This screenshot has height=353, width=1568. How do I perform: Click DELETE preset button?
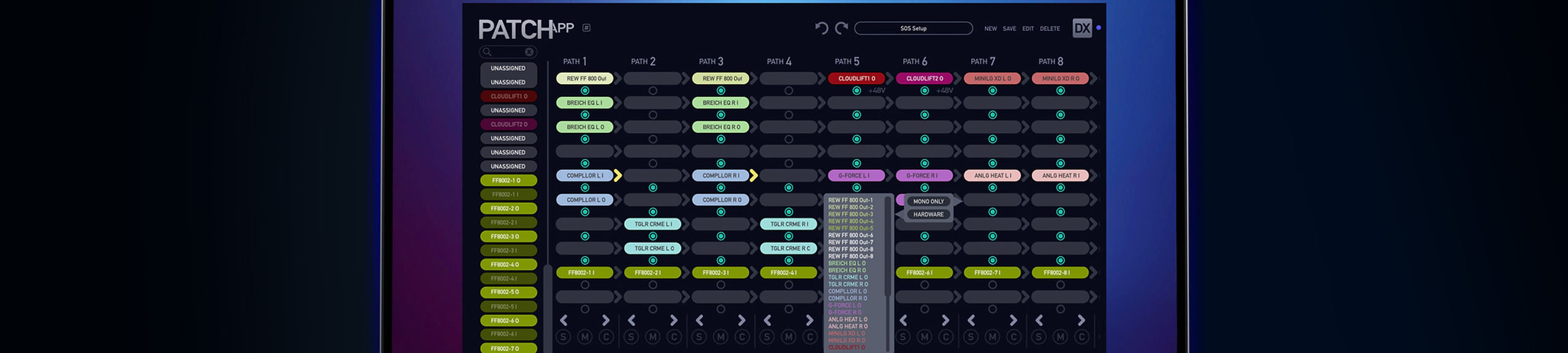[1049, 28]
